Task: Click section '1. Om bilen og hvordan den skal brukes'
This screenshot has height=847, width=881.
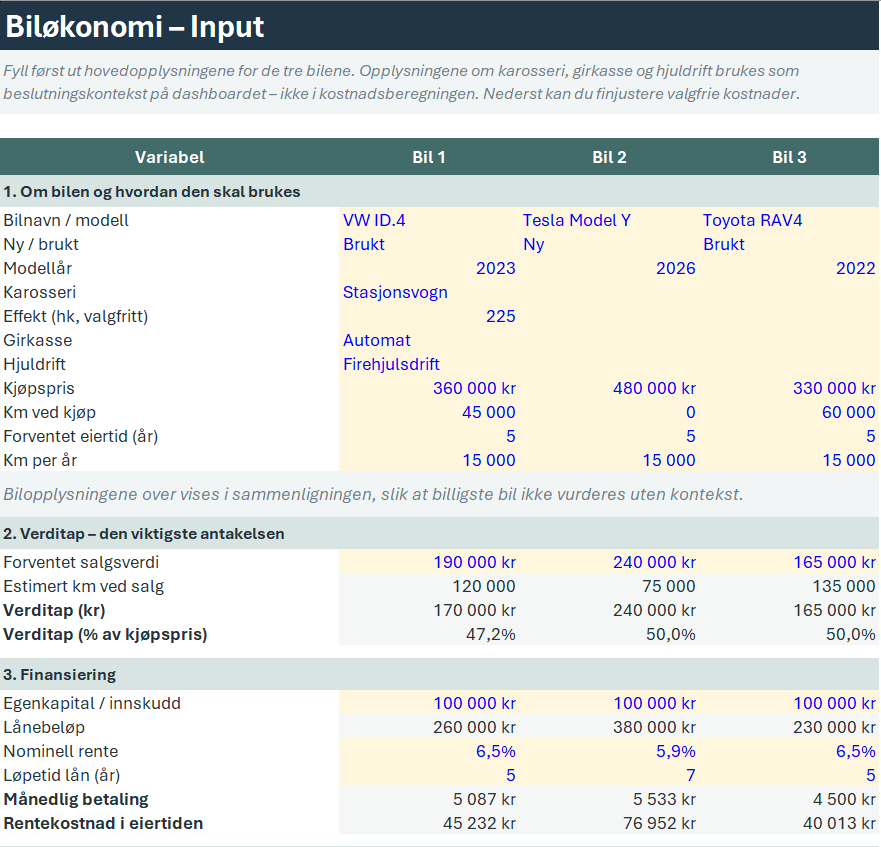Action: 152,192
